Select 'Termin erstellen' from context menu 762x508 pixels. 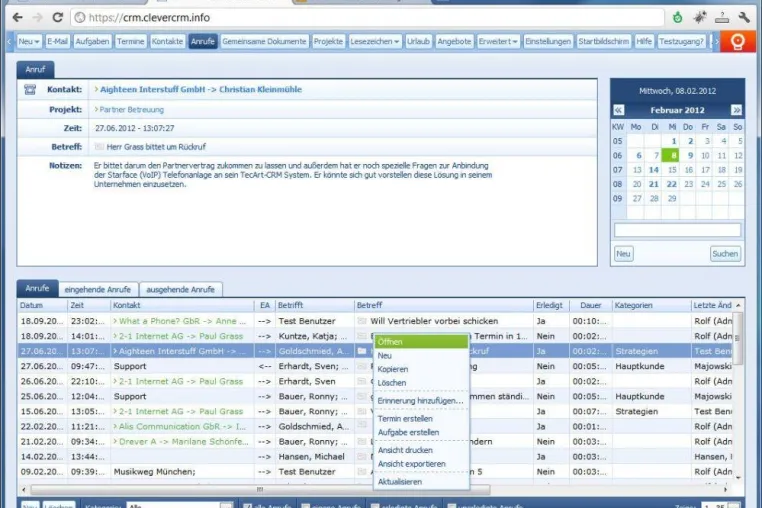pyautogui.click(x=421, y=419)
